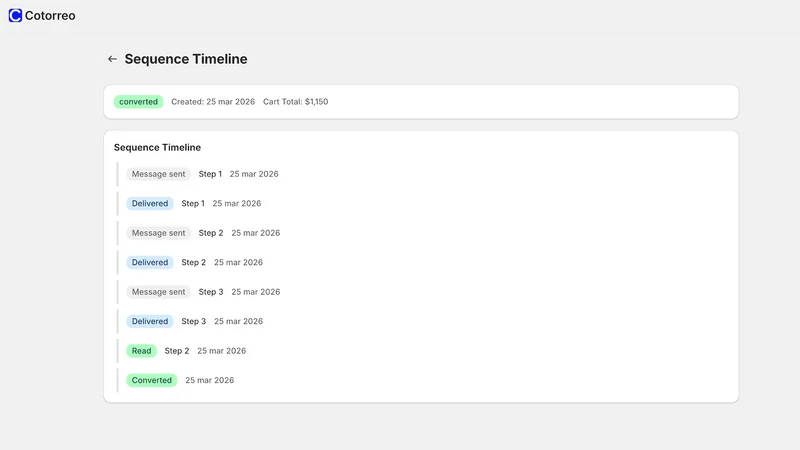Select the green converted status badge
The image size is (800, 450).
pyautogui.click(x=138, y=102)
